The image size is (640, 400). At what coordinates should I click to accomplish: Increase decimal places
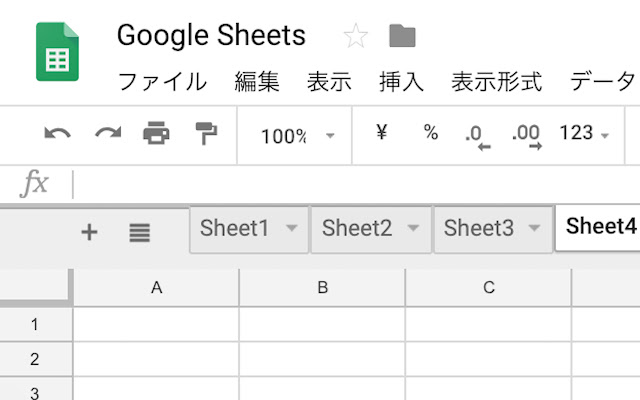526,135
